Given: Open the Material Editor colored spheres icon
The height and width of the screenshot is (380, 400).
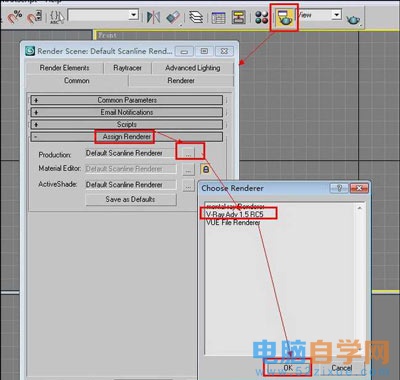Looking at the screenshot, I should 262,17.
